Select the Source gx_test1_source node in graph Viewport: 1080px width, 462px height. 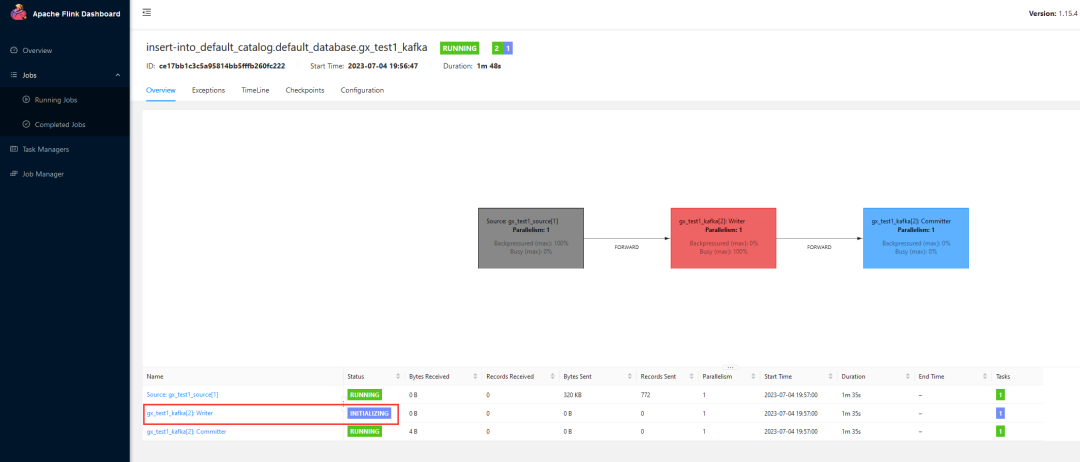[531, 238]
